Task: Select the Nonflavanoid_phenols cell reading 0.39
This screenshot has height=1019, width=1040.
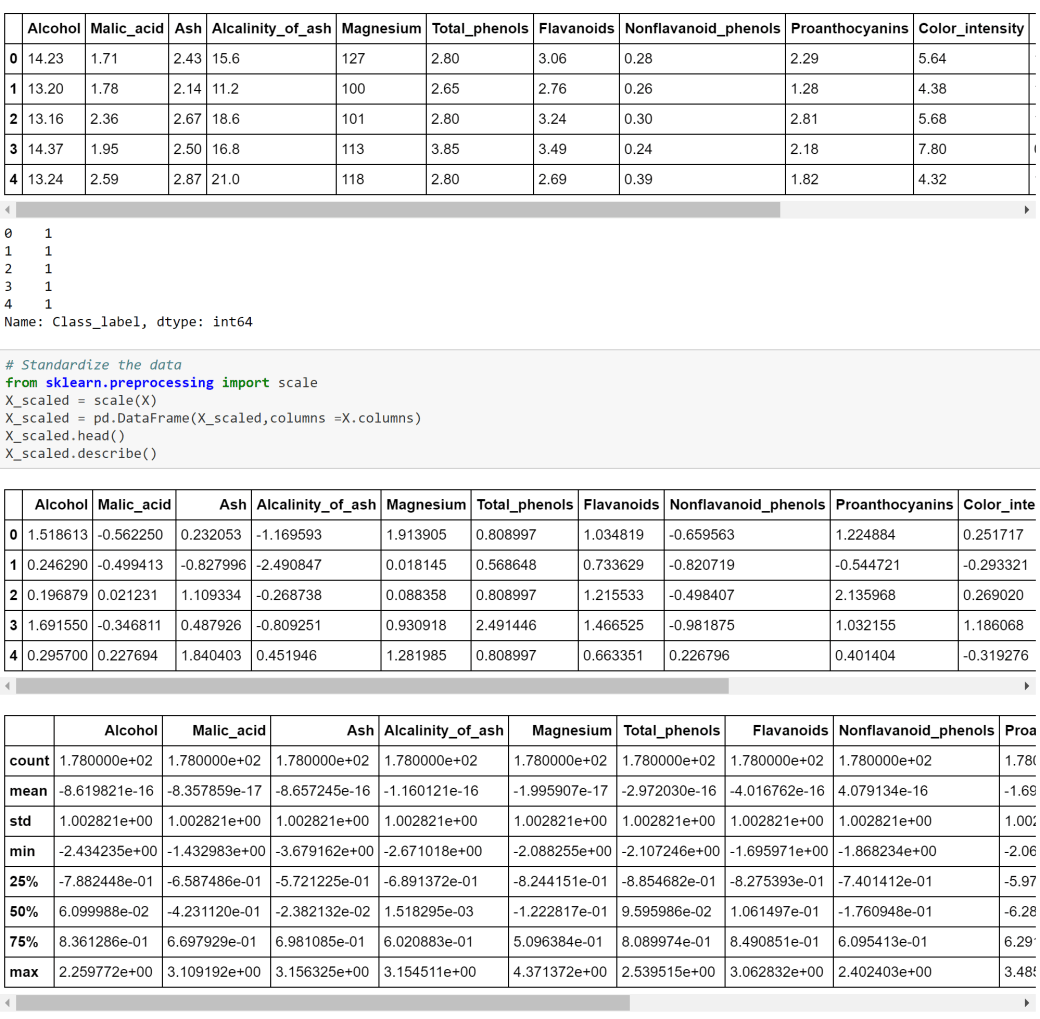Action: point(702,179)
